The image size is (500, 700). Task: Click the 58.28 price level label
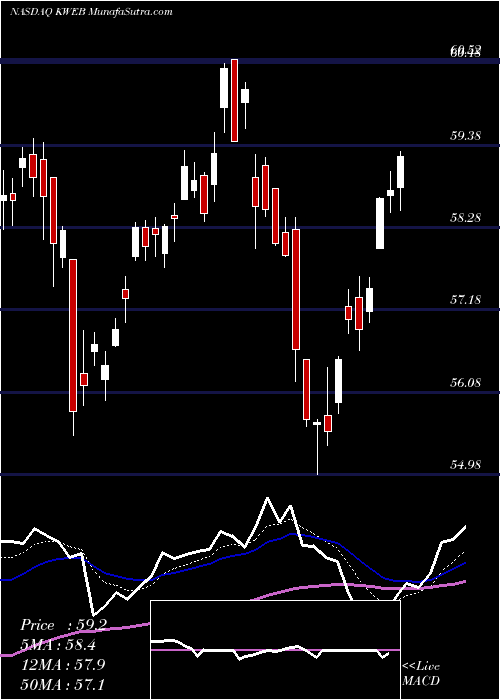(465, 218)
